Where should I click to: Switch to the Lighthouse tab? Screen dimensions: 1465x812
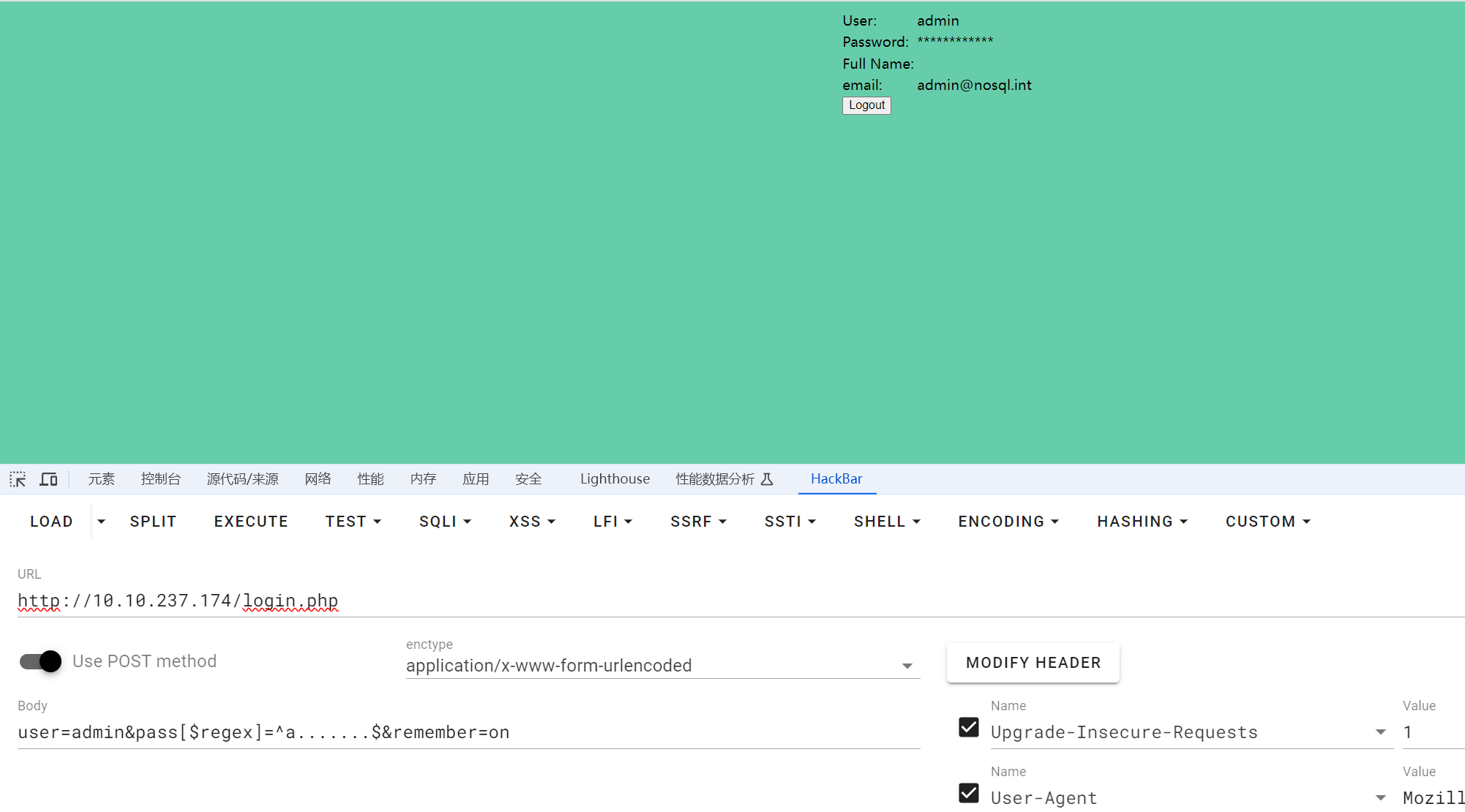pyautogui.click(x=615, y=479)
